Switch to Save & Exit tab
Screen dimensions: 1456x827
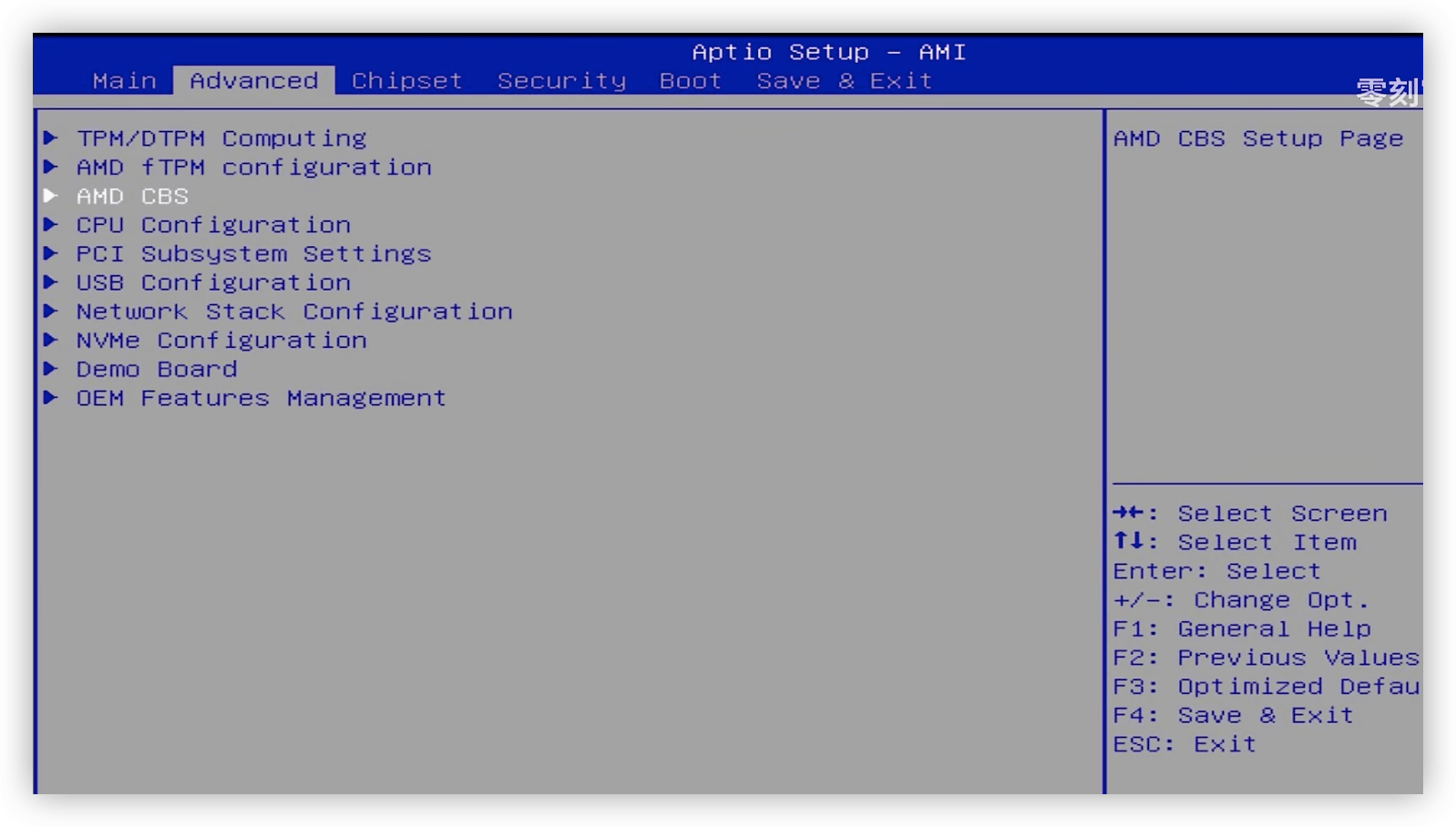pyautogui.click(x=845, y=81)
